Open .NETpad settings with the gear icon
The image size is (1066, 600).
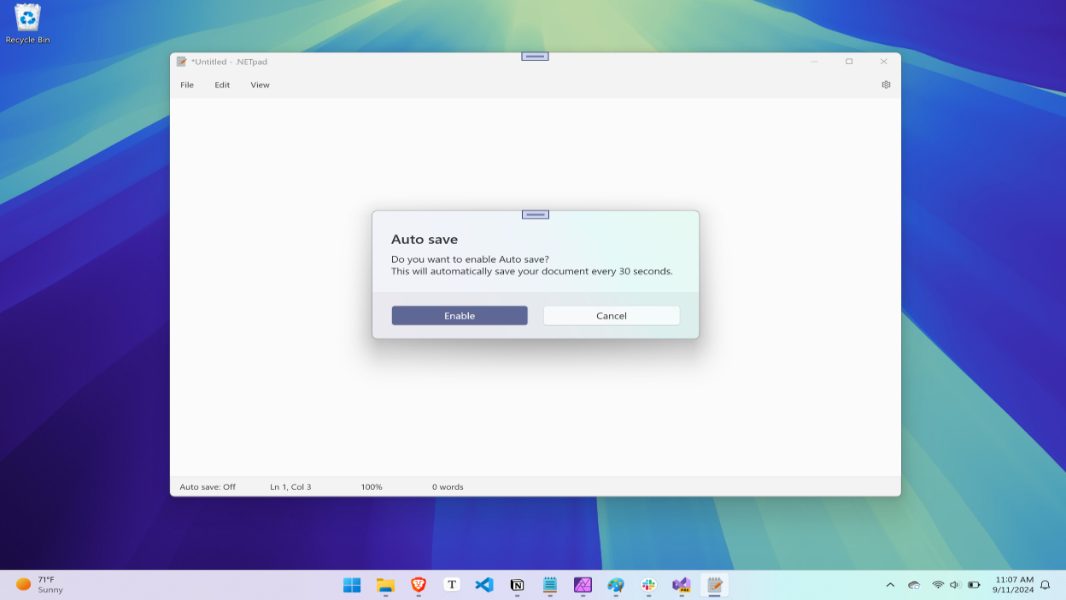pyautogui.click(x=884, y=85)
